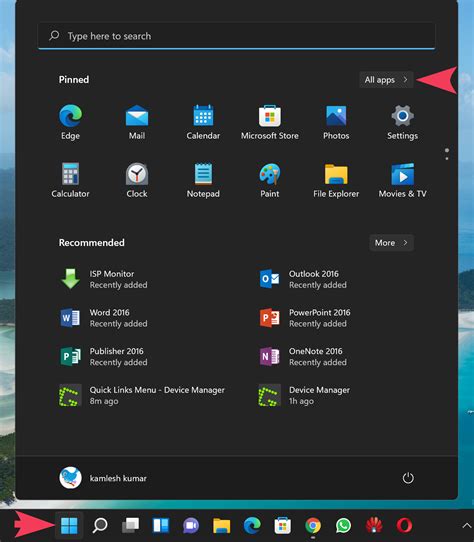Screen dimensions: 474x542
Task: Open the Device Manager file from 1h ago
Action: click(x=304, y=395)
